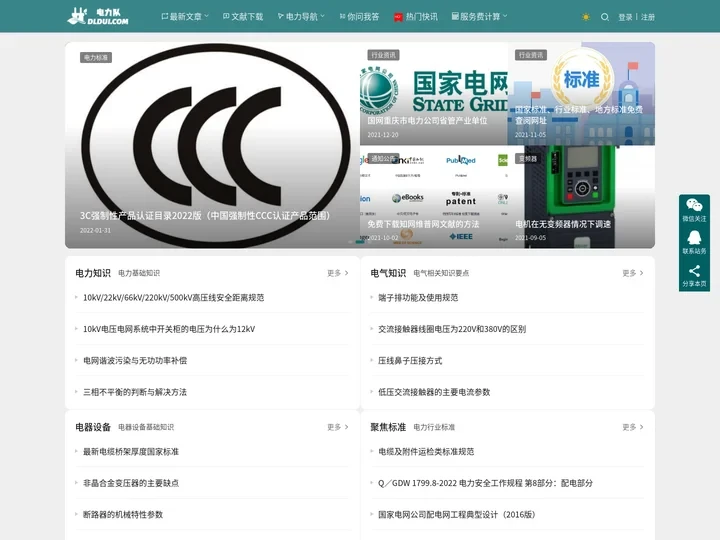Screen dimensions: 720x540
Task: Open 国家电网公司配电网工程典型设计（2016版）
Action: click(x=457, y=514)
